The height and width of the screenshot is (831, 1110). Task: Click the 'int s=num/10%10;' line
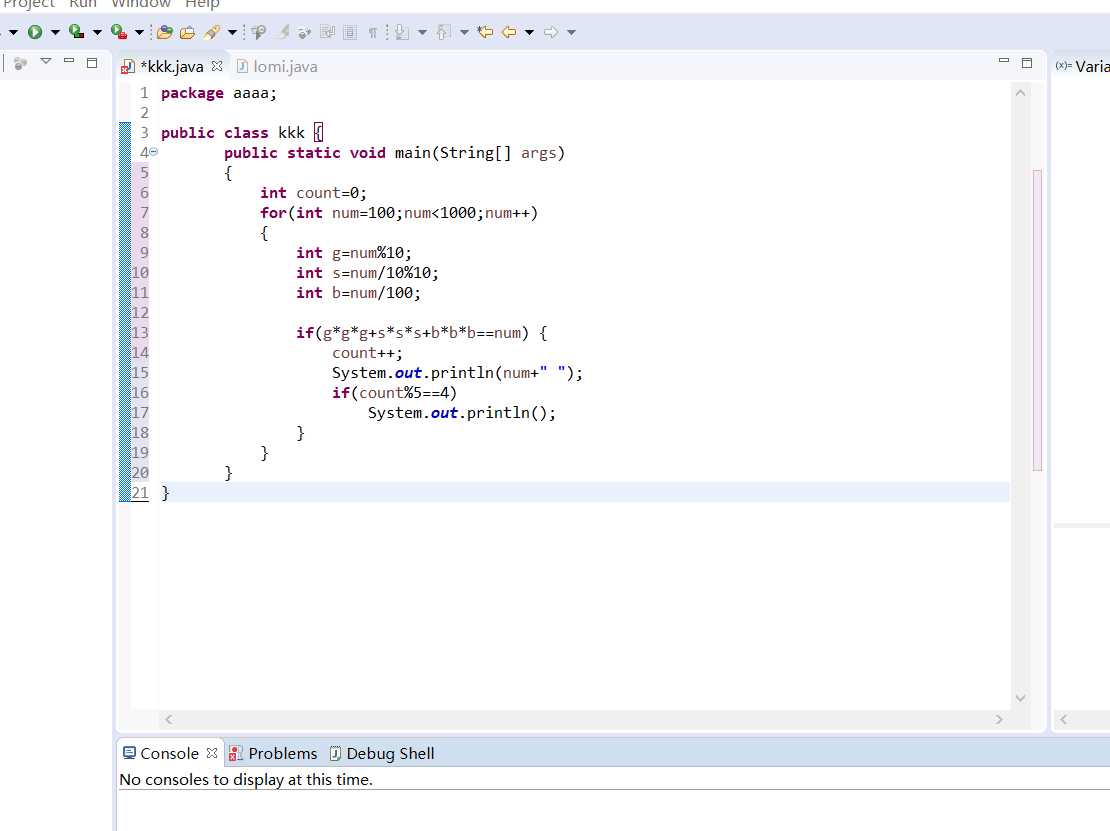coord(367,273)
